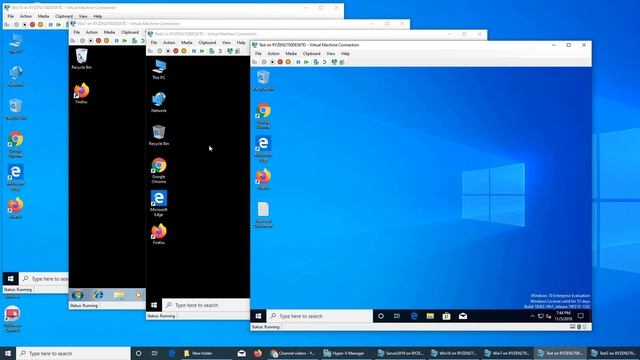Open Windows Explorer folder in Win7 VM taskbar
Viewport: 640px width, 360px height.
[119, 295]
